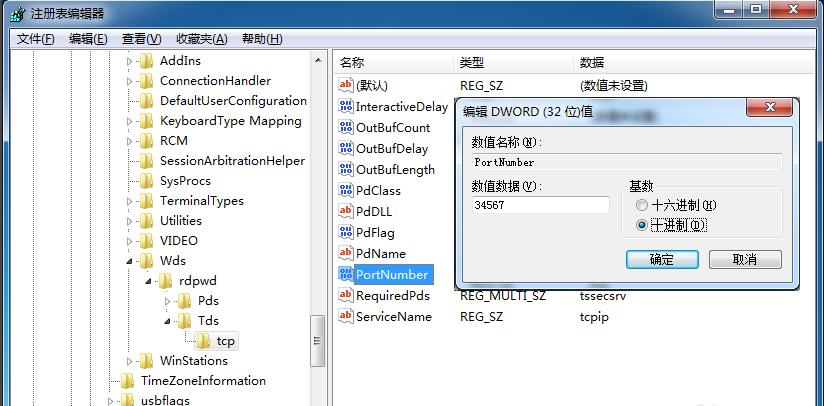Click the PdFlag DWORD icon

pyautogui.click(x=346, y=232)
